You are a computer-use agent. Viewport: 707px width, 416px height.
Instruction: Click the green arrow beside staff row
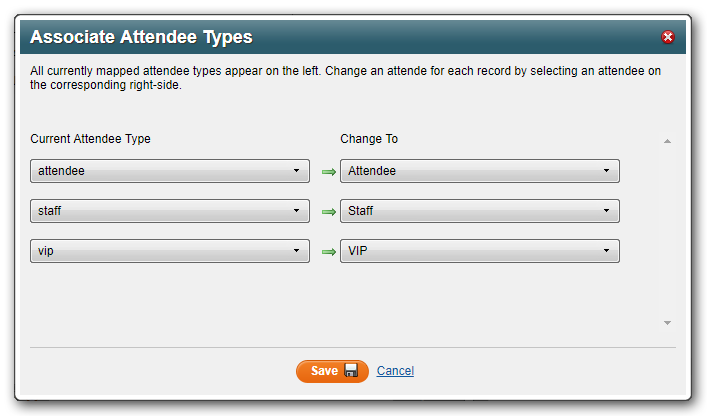click(x=328, y=212)
